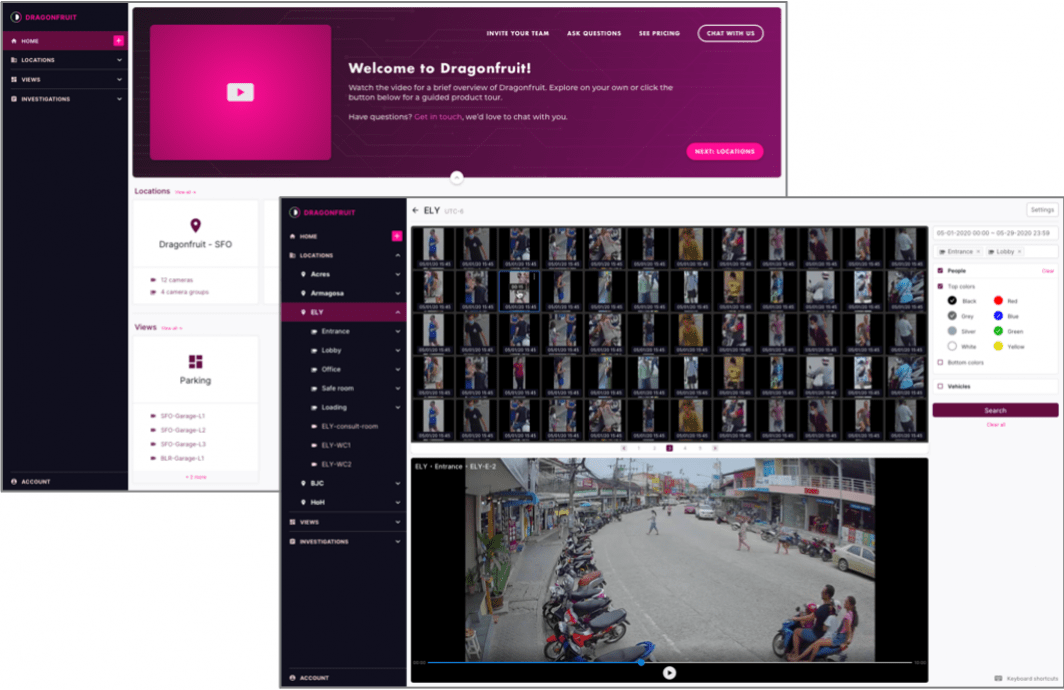1064x690 pixels.
Task: Remove the Lobby filter chip with its x
Action: point(1019,252)
